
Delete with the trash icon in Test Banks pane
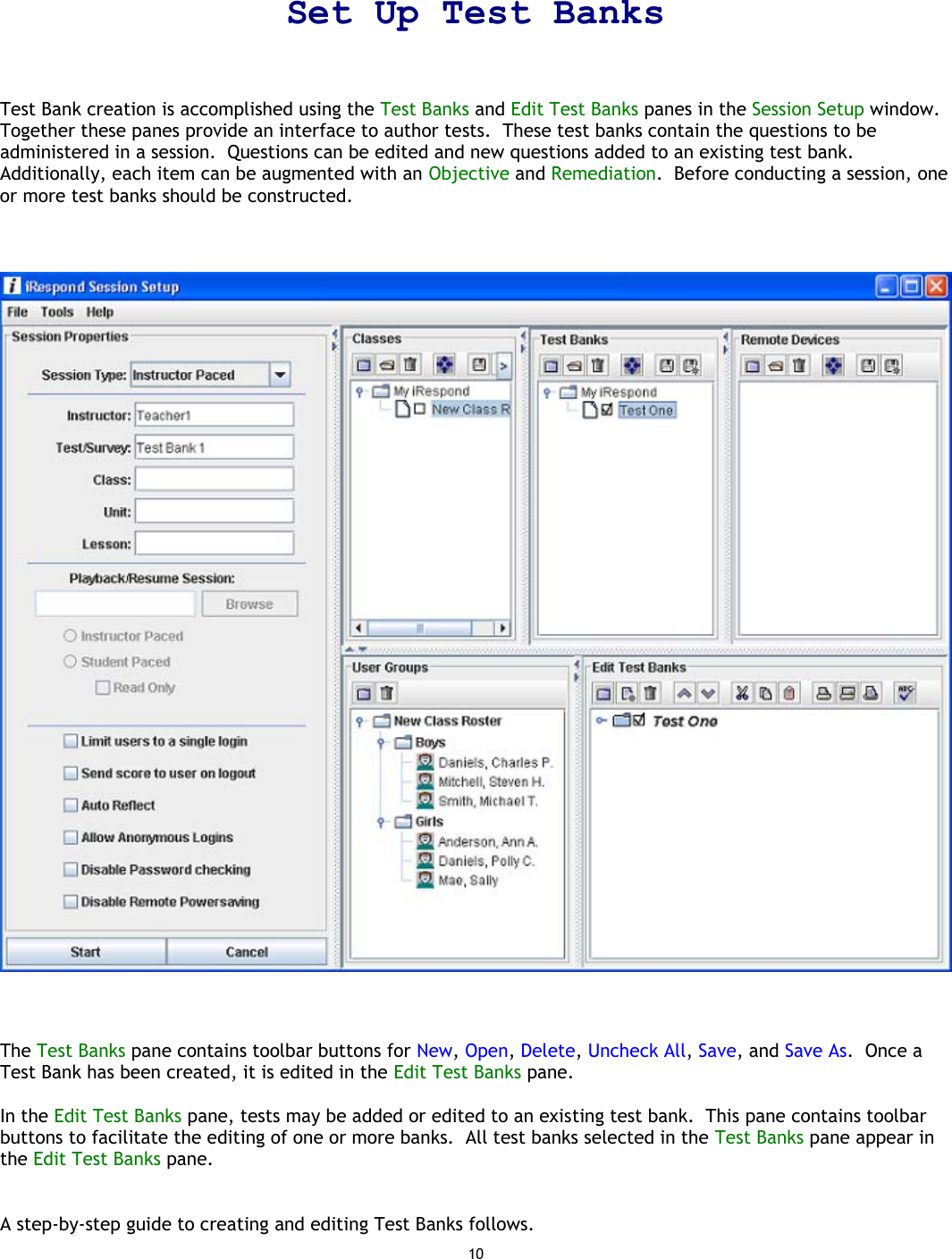[x=598, y=365]
